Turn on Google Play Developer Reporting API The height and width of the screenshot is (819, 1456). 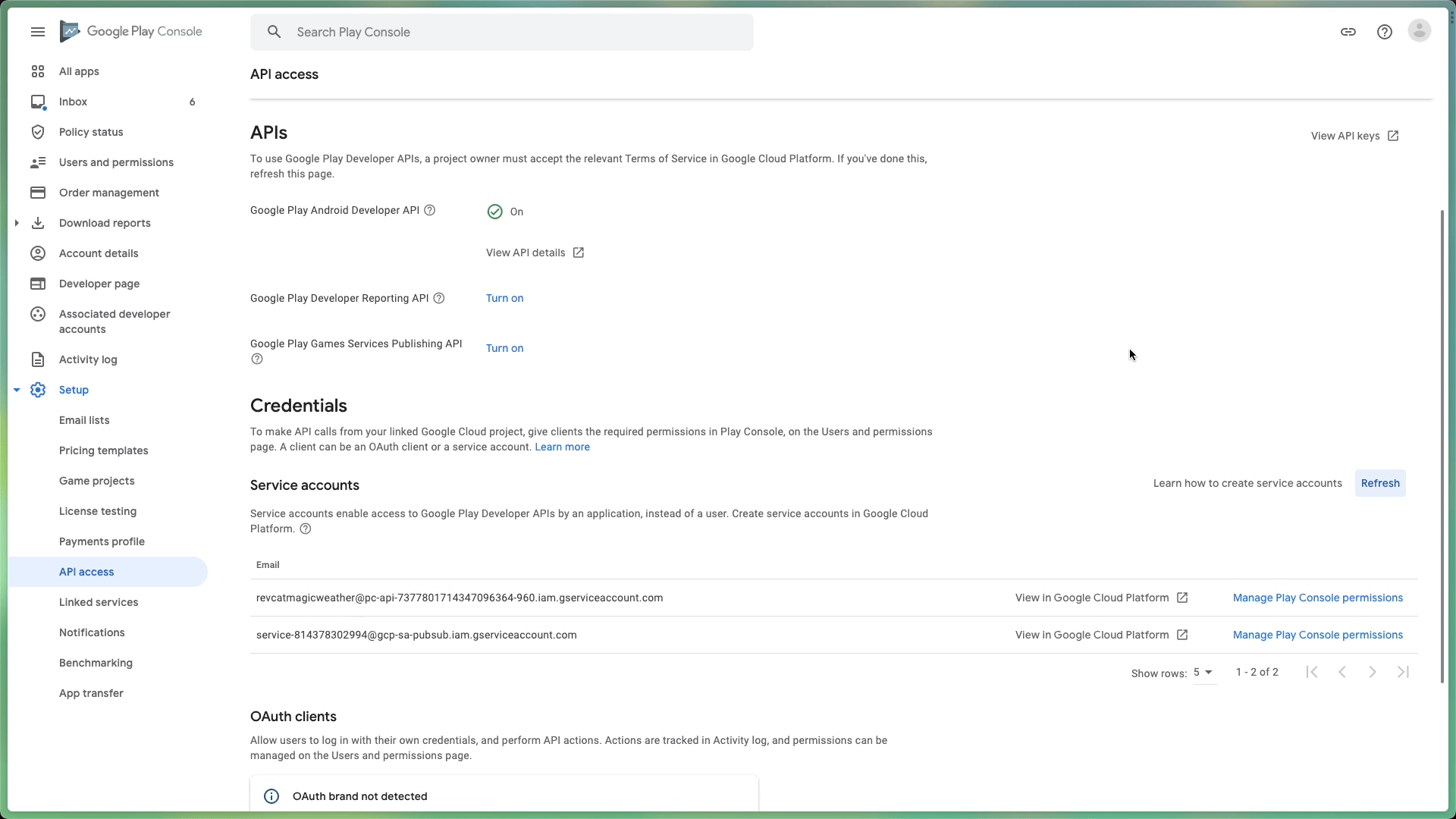click(504, 298)
